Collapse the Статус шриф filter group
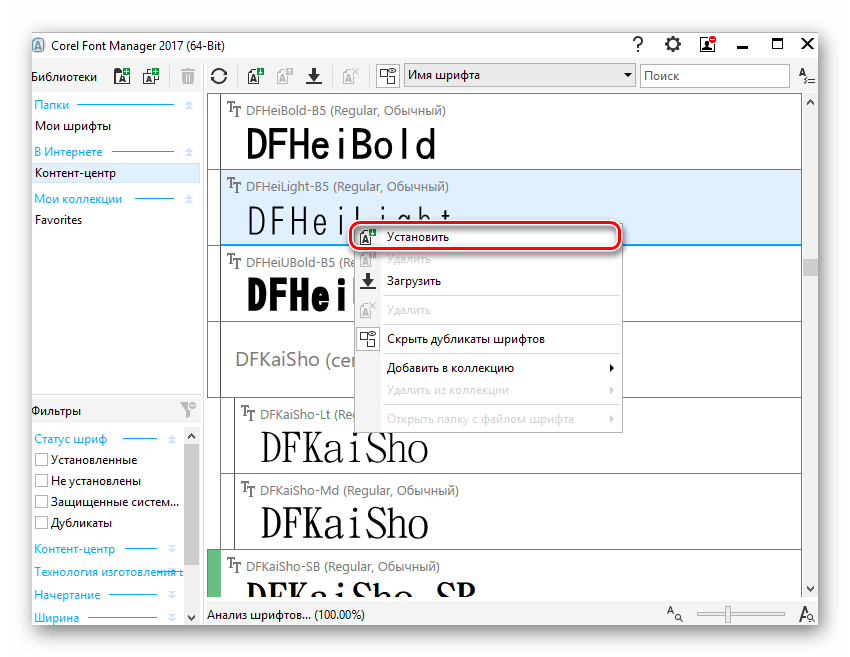This screenshot has width=850, height=657. point(172,439)
